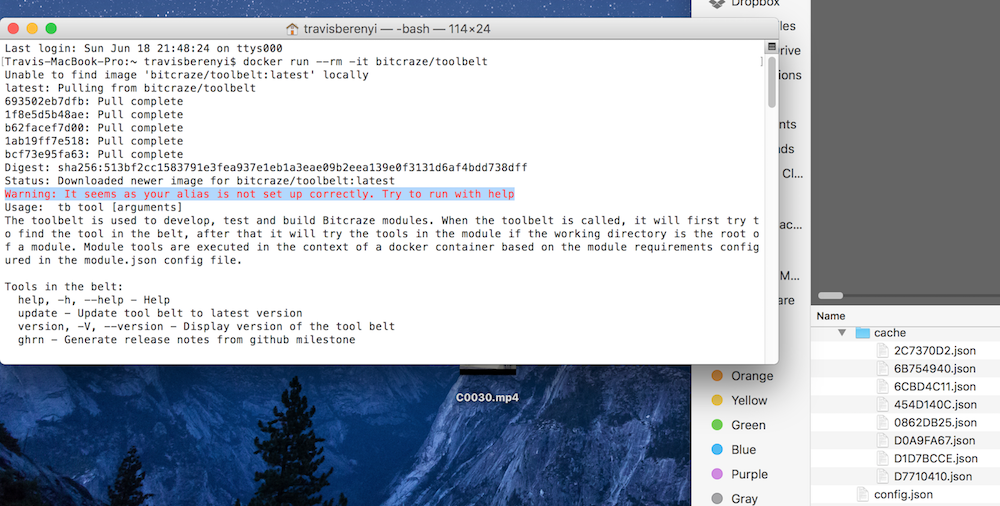The height and width of the screenshot is (506, 1000).
Task: Collapse the cache folder disclosure triangle
Action: (841, 333)
